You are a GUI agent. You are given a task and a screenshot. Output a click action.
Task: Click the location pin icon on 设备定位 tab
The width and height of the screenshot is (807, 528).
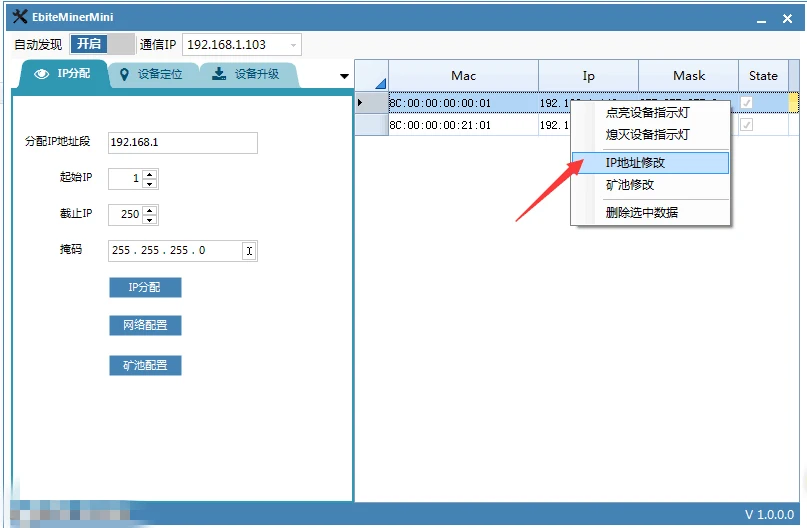(124, 75)
